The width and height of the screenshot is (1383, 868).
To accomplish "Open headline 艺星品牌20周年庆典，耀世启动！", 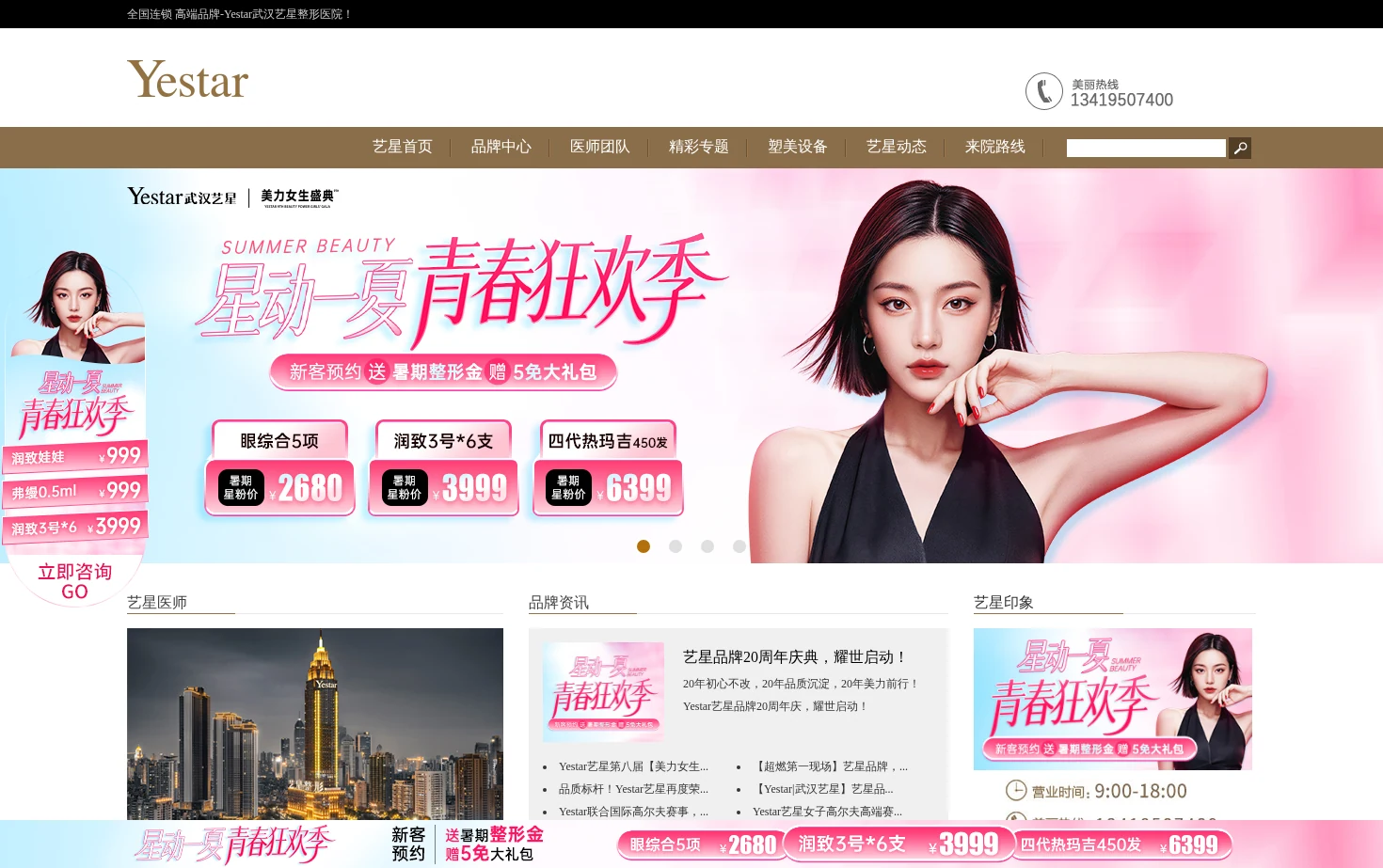I will [796, 656].
